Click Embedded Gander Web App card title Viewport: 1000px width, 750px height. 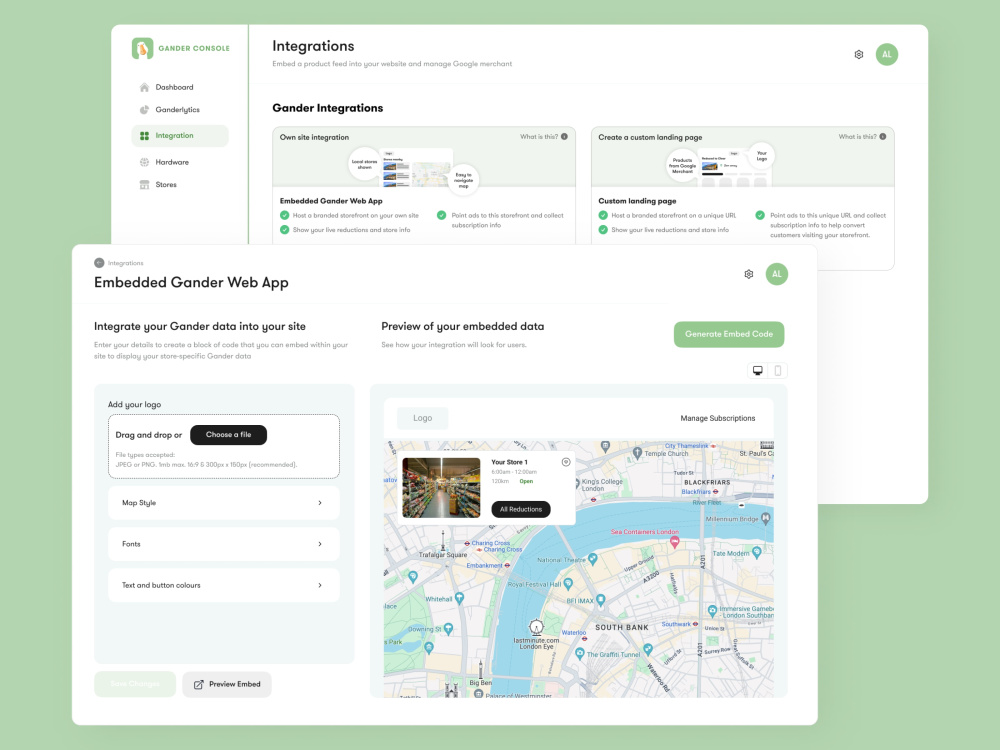click(x=331, y=201)
